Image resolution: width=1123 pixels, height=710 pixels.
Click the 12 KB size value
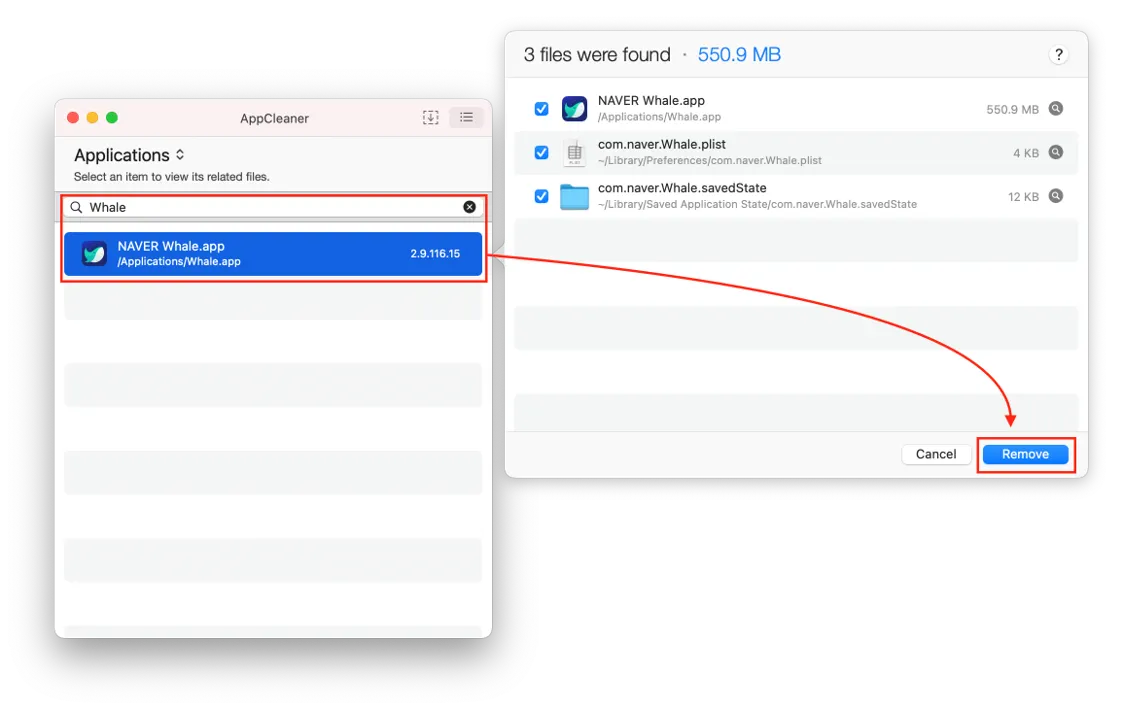(x=1023, y=196)
